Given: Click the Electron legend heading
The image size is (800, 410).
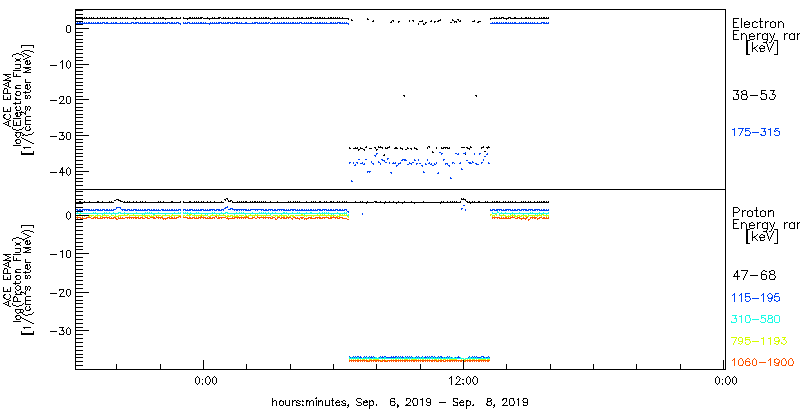Looking at the screenshot, I should tap(758, 23).
